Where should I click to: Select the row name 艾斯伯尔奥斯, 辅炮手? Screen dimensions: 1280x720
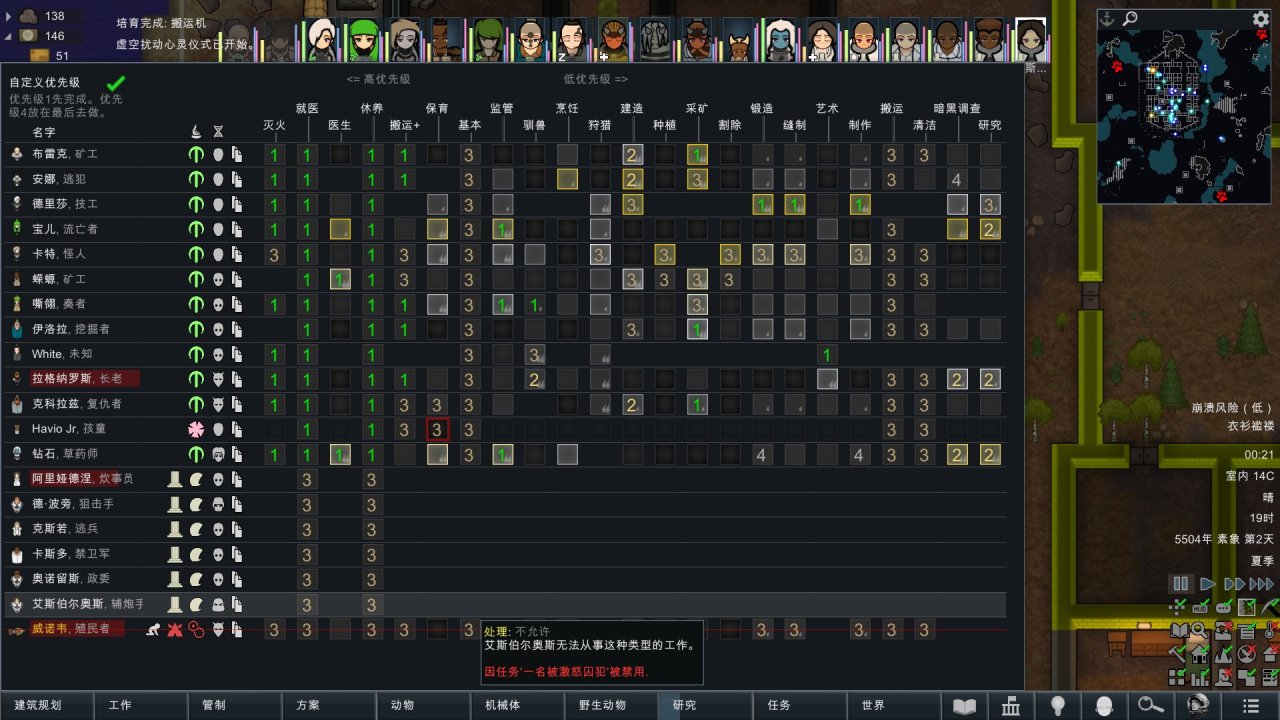point(88,605)
